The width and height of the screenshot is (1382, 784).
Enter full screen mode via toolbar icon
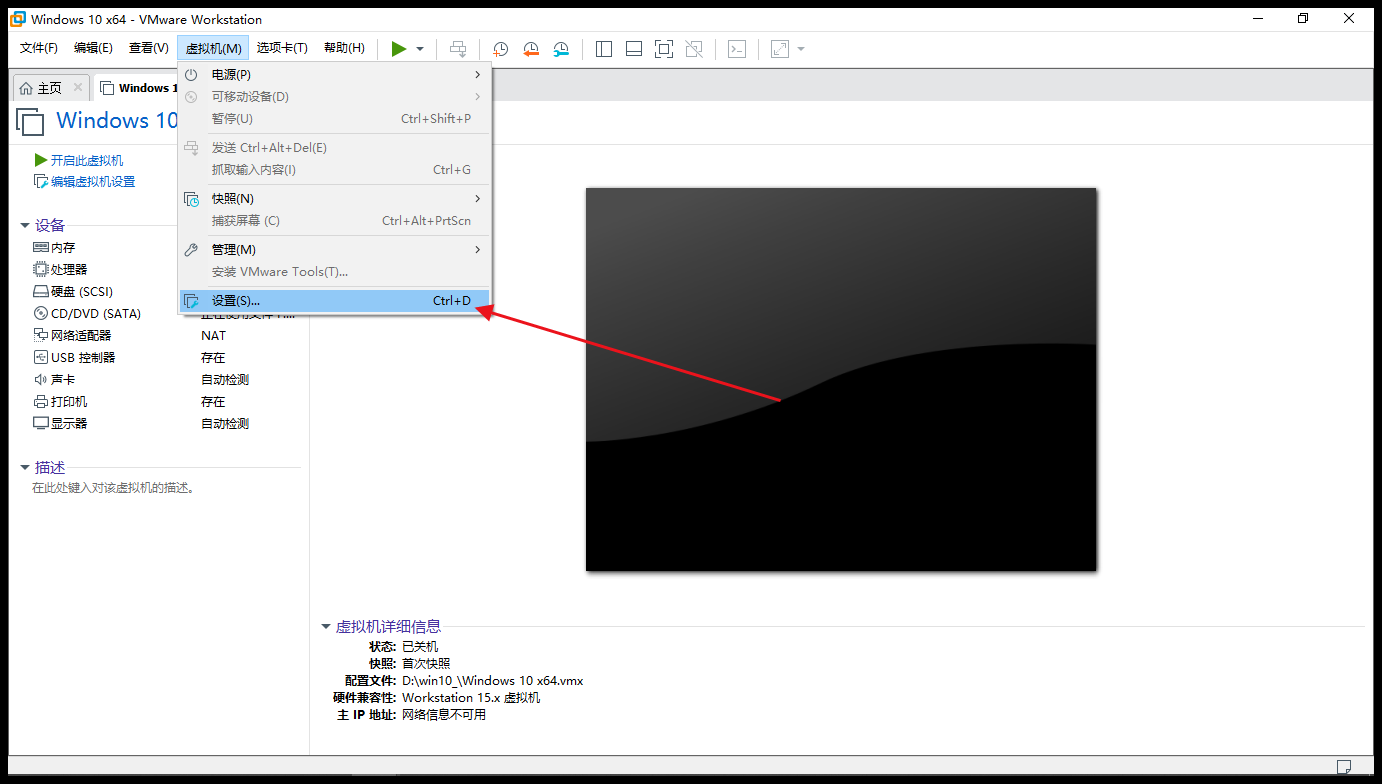click(x=664, y=49)
